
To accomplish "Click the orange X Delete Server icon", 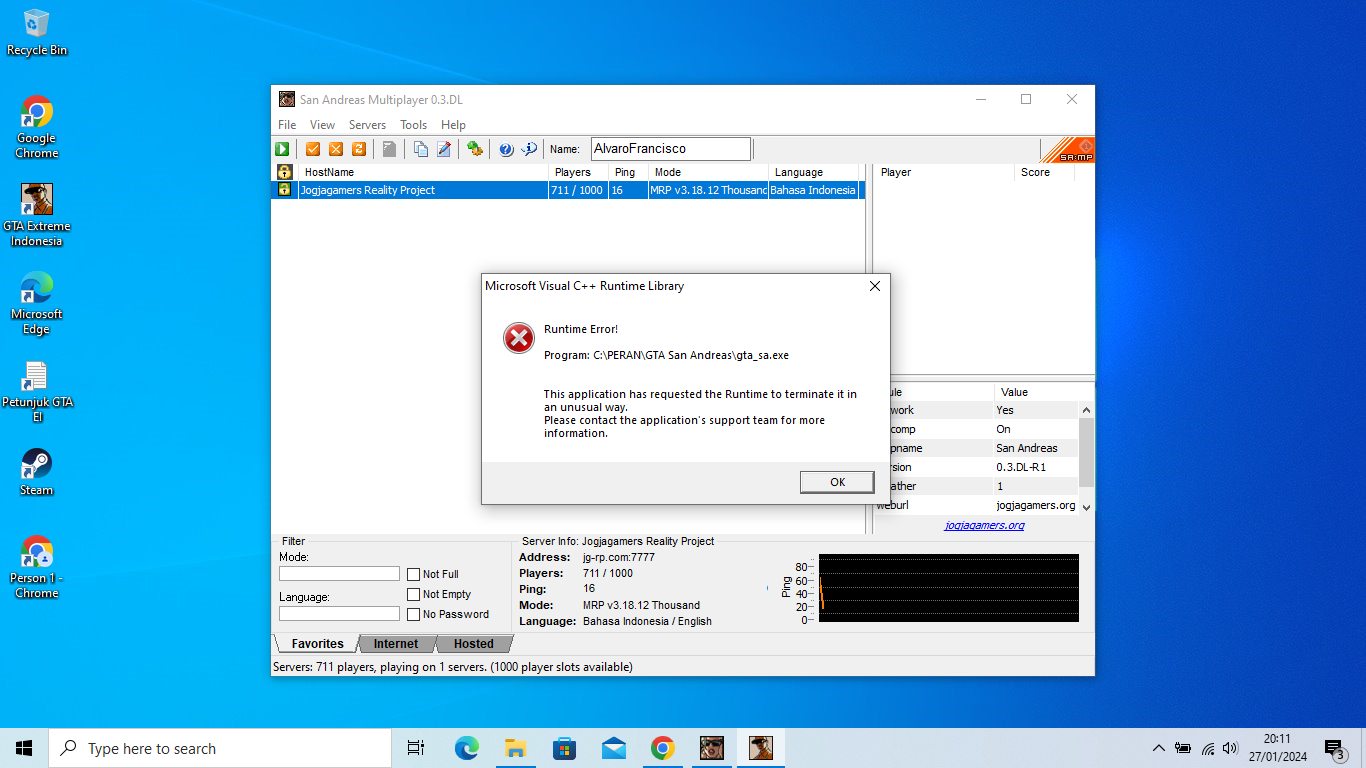I will tap(336, 149).
